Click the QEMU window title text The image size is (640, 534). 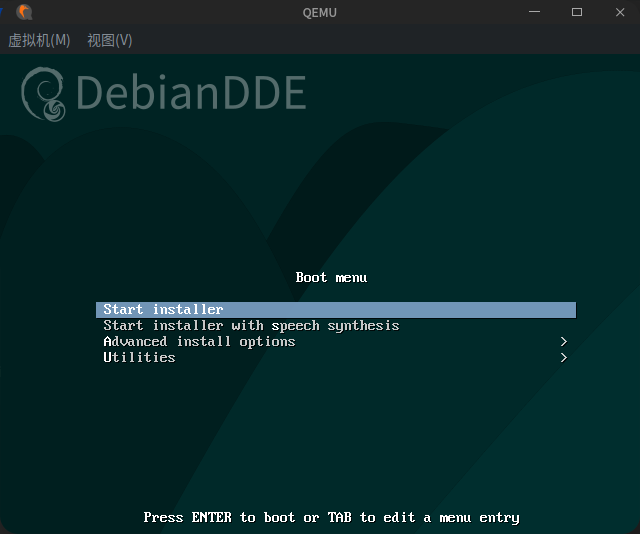[320, 13]
